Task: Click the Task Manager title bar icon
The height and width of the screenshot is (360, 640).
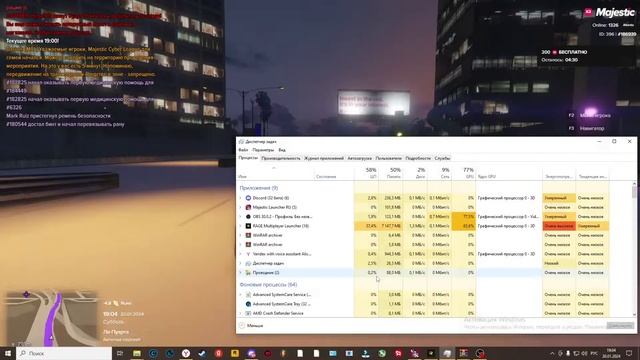Action: tap(241, 142)
